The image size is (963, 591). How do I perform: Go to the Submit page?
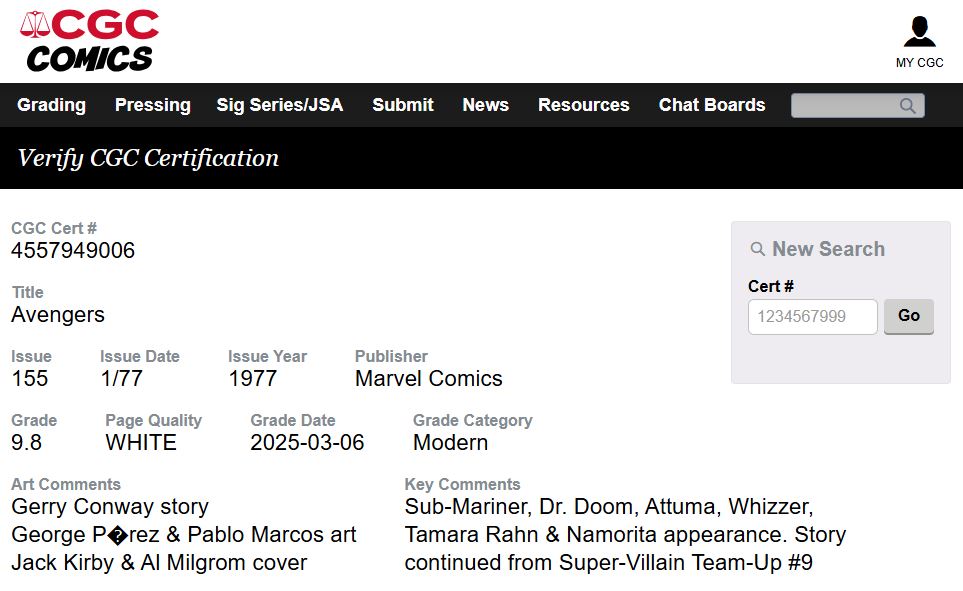tap(402, 105)
